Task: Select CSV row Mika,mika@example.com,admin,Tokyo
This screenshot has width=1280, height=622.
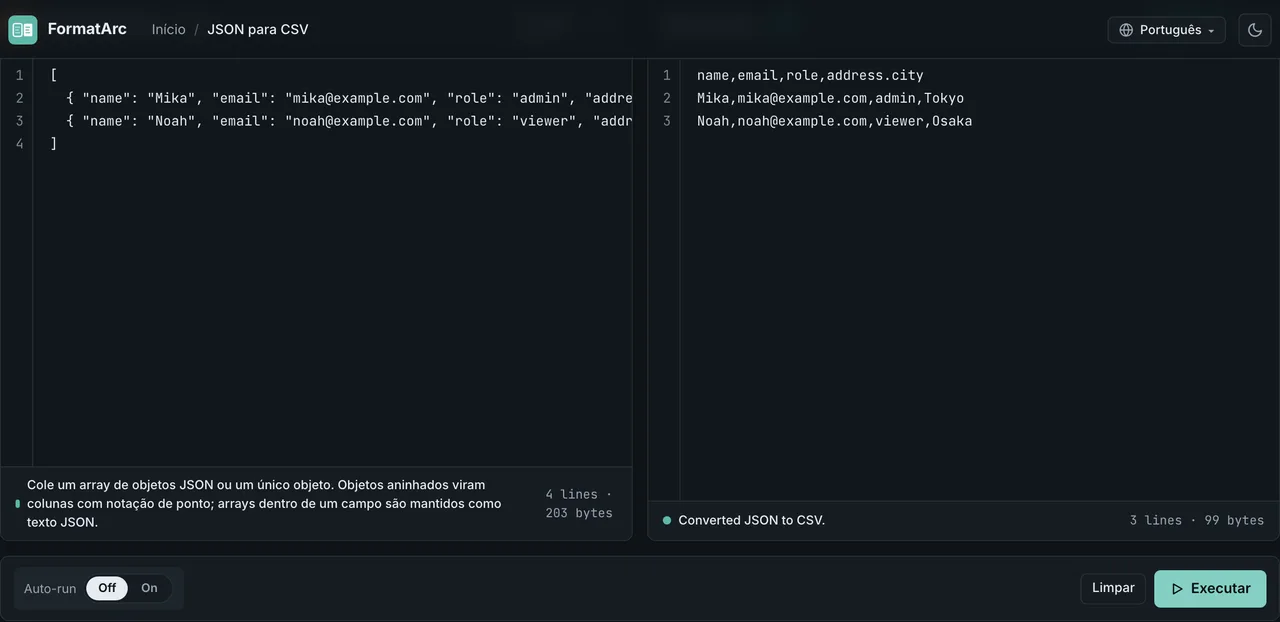Action: click(x=830, y=98)
